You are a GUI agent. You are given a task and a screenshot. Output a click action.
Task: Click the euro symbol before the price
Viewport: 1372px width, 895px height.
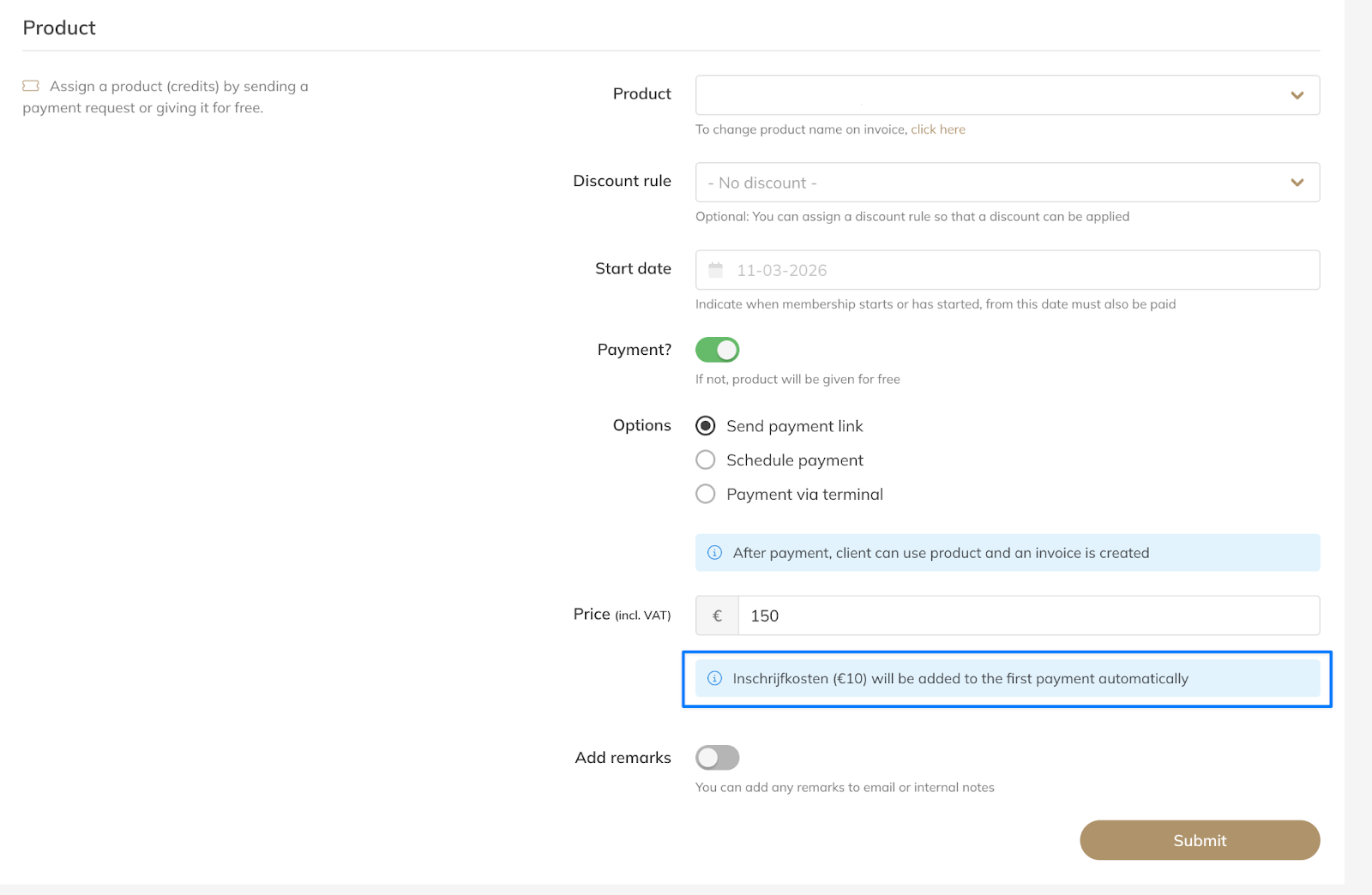717,616
